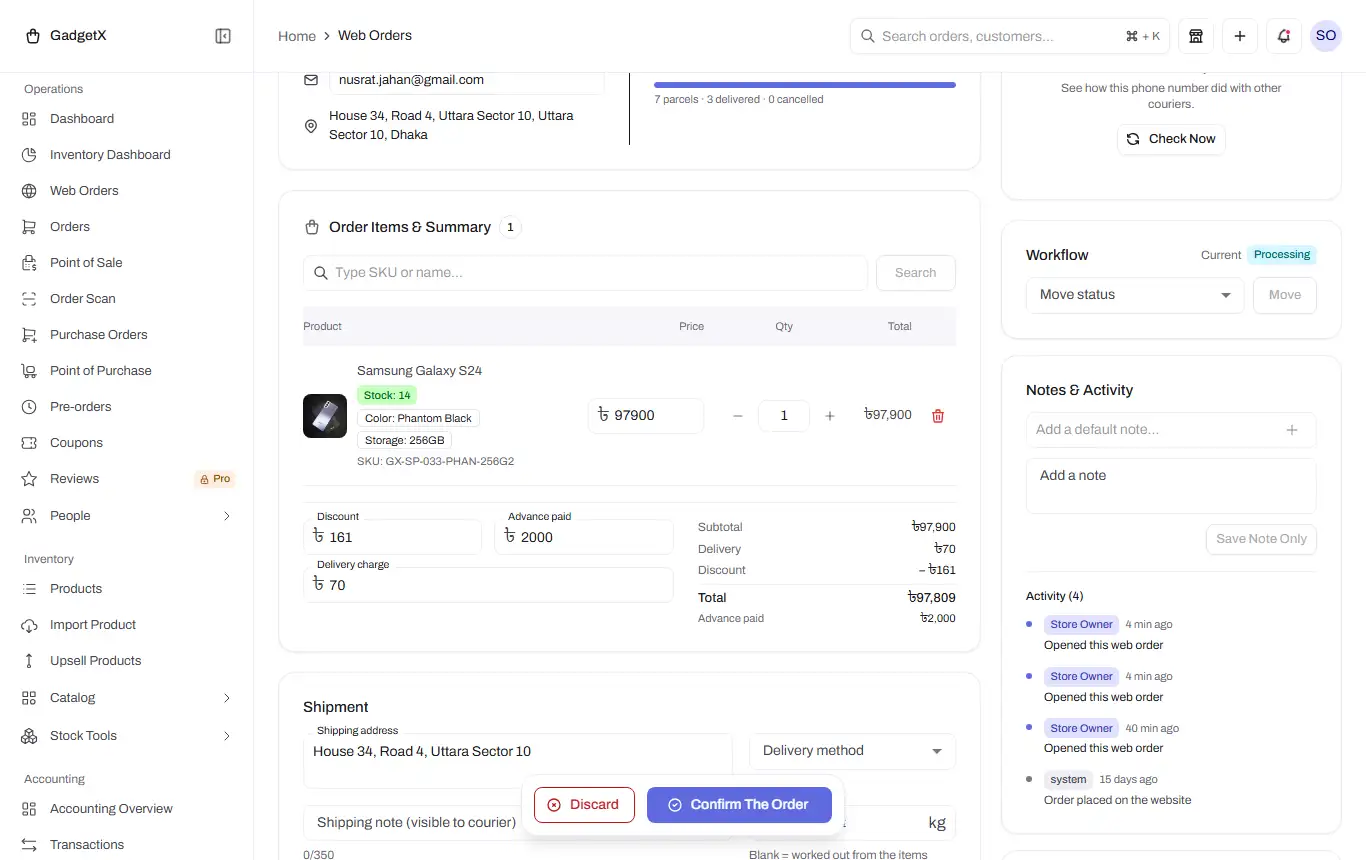Viewport: 1366px width, 860px height.
Task: Click the Home breadcrumb link
Action: click(297, 36)
